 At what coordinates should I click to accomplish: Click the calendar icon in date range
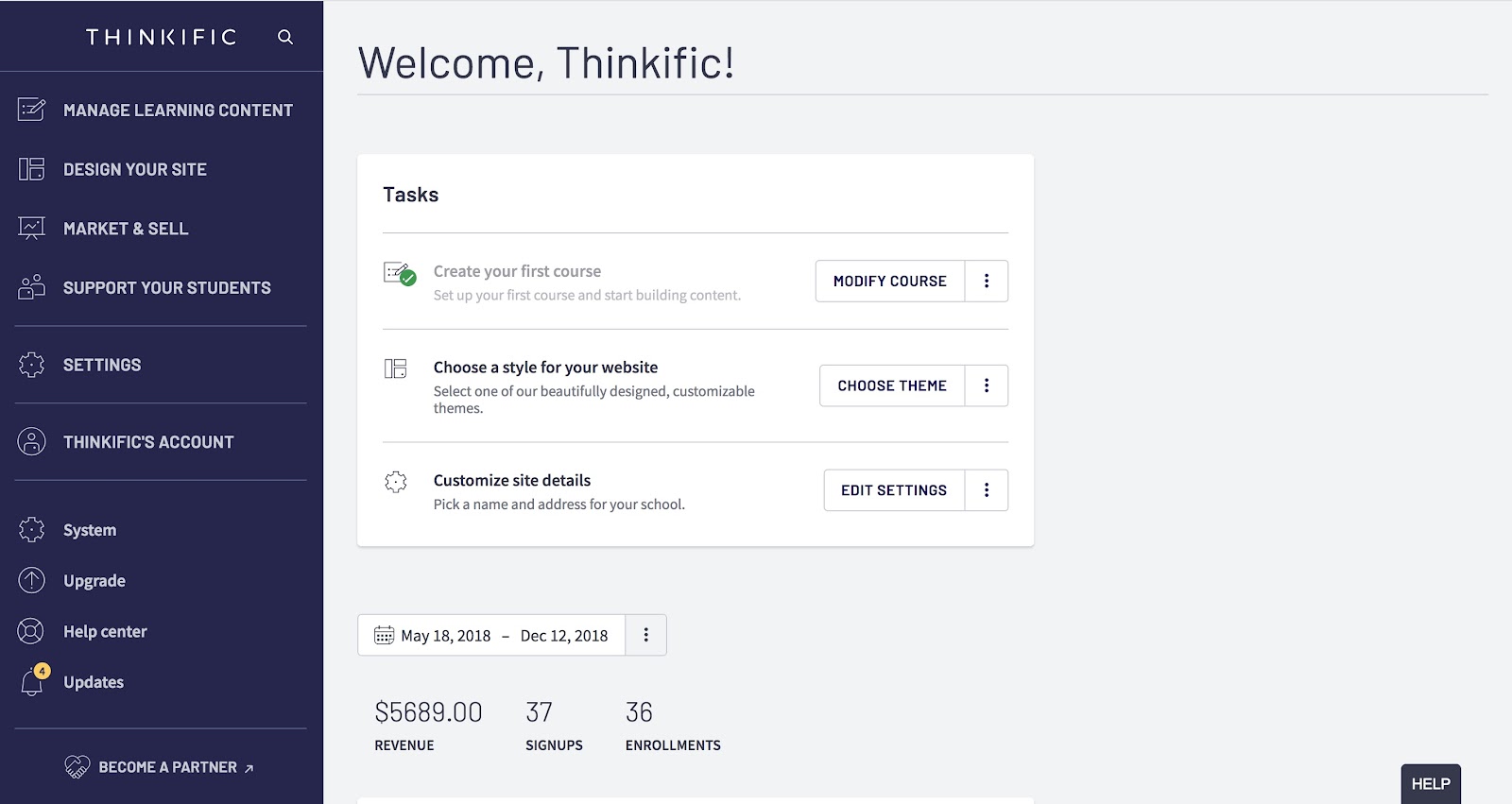pyautogui.click(x=384, y=636)
